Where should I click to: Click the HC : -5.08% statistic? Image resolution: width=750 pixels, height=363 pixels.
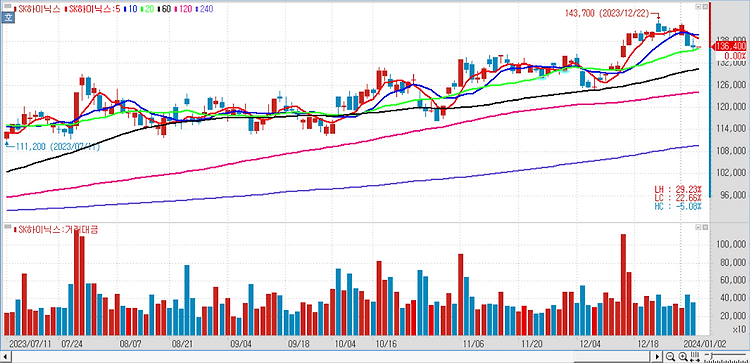(678, 206)
